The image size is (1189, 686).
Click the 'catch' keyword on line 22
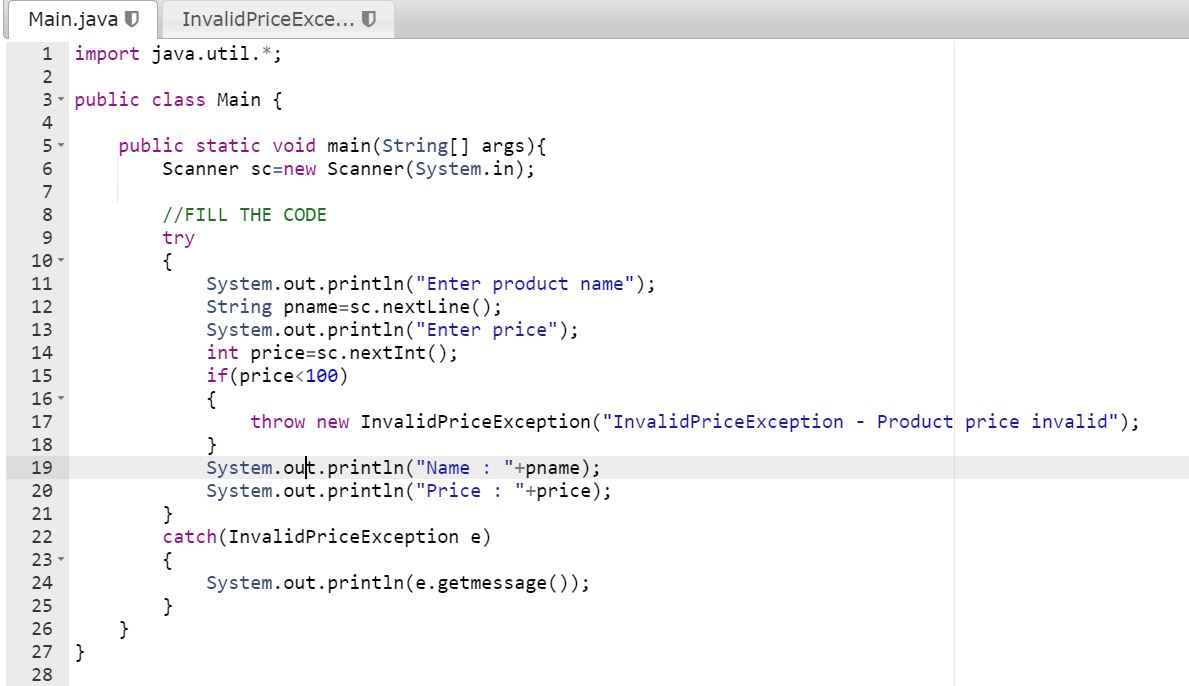pyautogui.click(x=190, y=537)
